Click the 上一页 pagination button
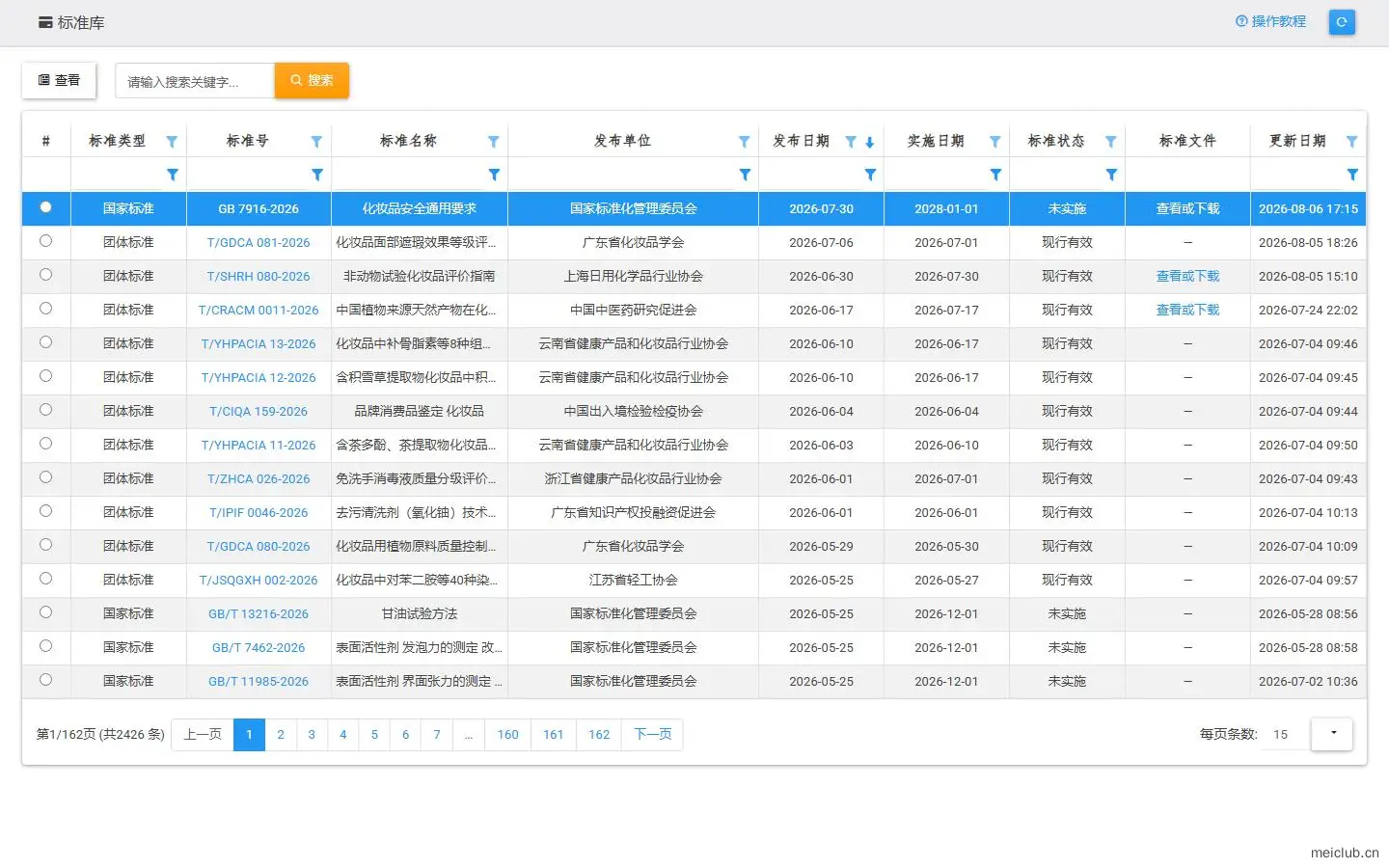Screen dimensions: 1389x868 click(203, 735)
